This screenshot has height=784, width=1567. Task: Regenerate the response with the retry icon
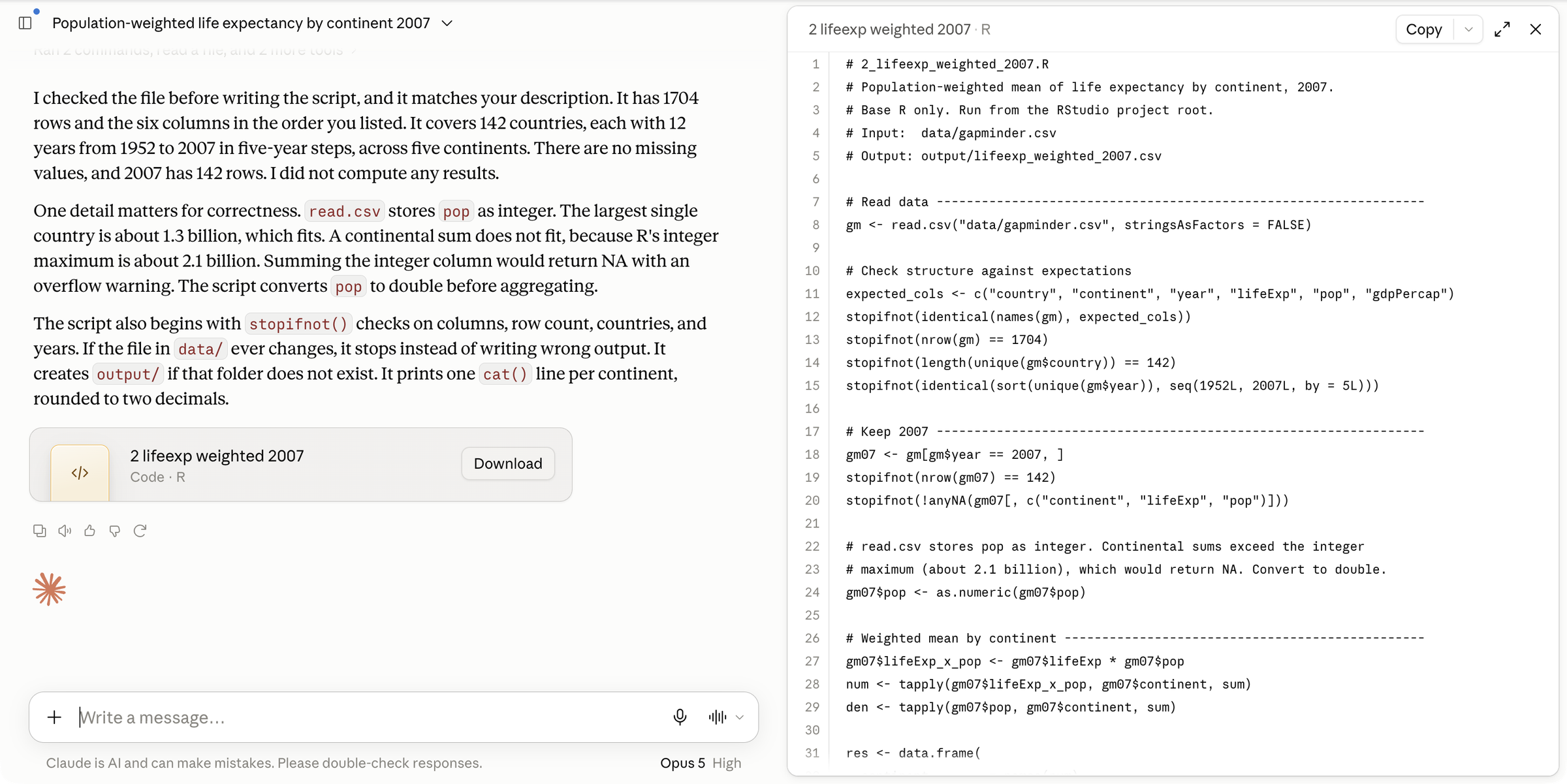point(140,531)
